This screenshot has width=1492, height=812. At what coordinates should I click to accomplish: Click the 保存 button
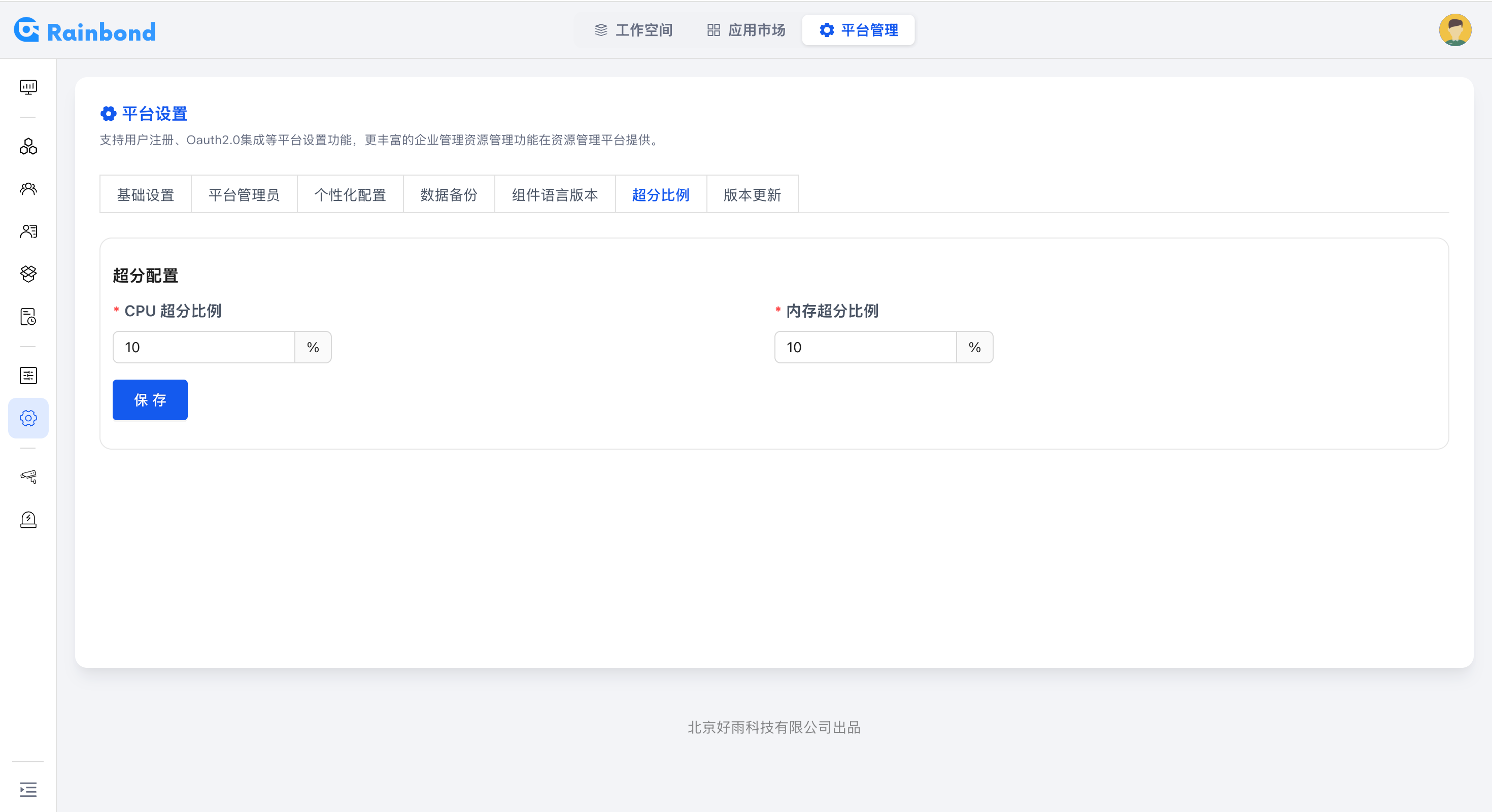(x=150, y=399)
